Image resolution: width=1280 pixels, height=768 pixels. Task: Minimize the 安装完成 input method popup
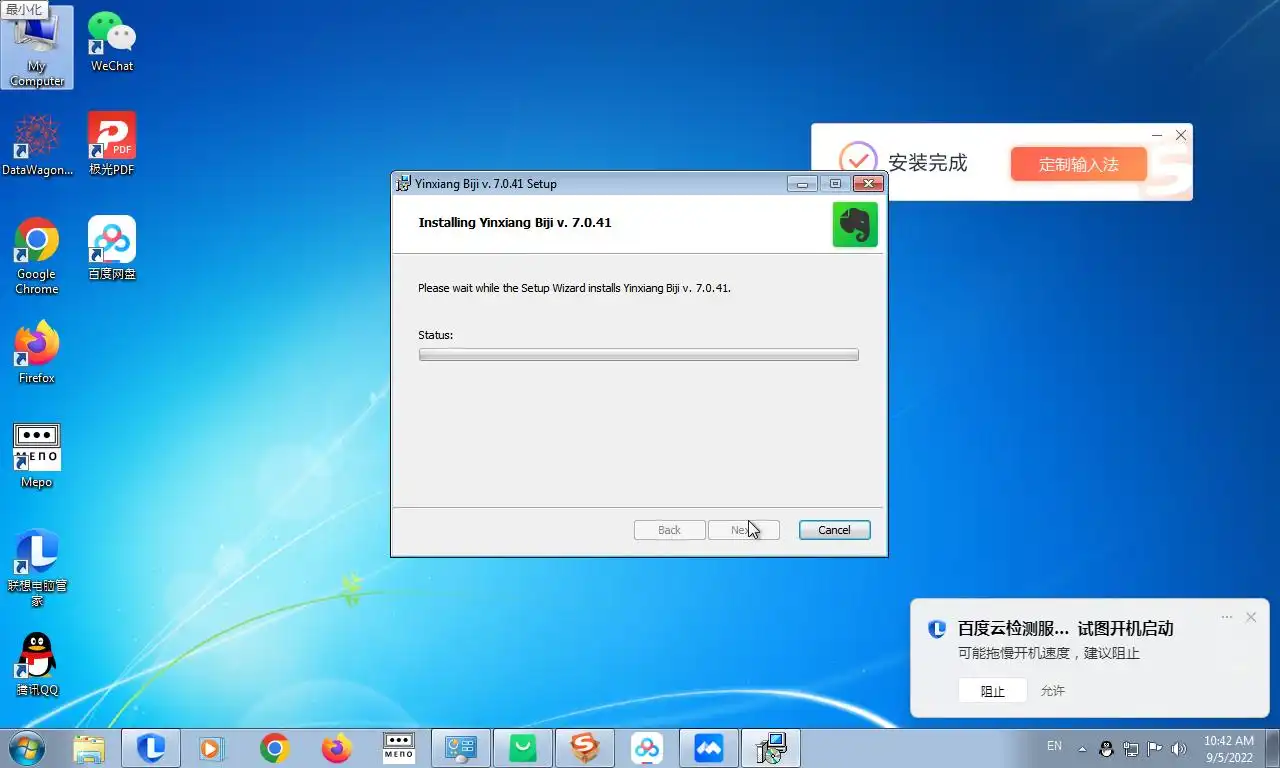1157,135
